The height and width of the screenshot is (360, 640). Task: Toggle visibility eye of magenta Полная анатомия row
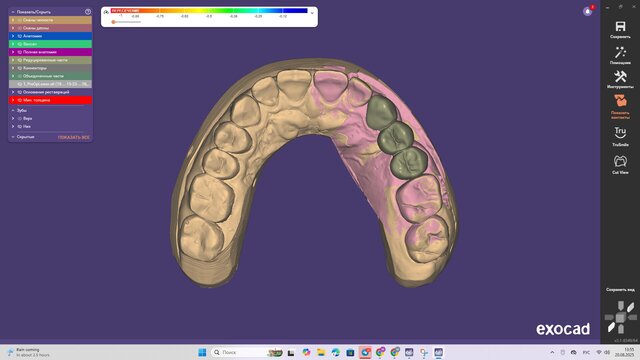pos(20,52)
